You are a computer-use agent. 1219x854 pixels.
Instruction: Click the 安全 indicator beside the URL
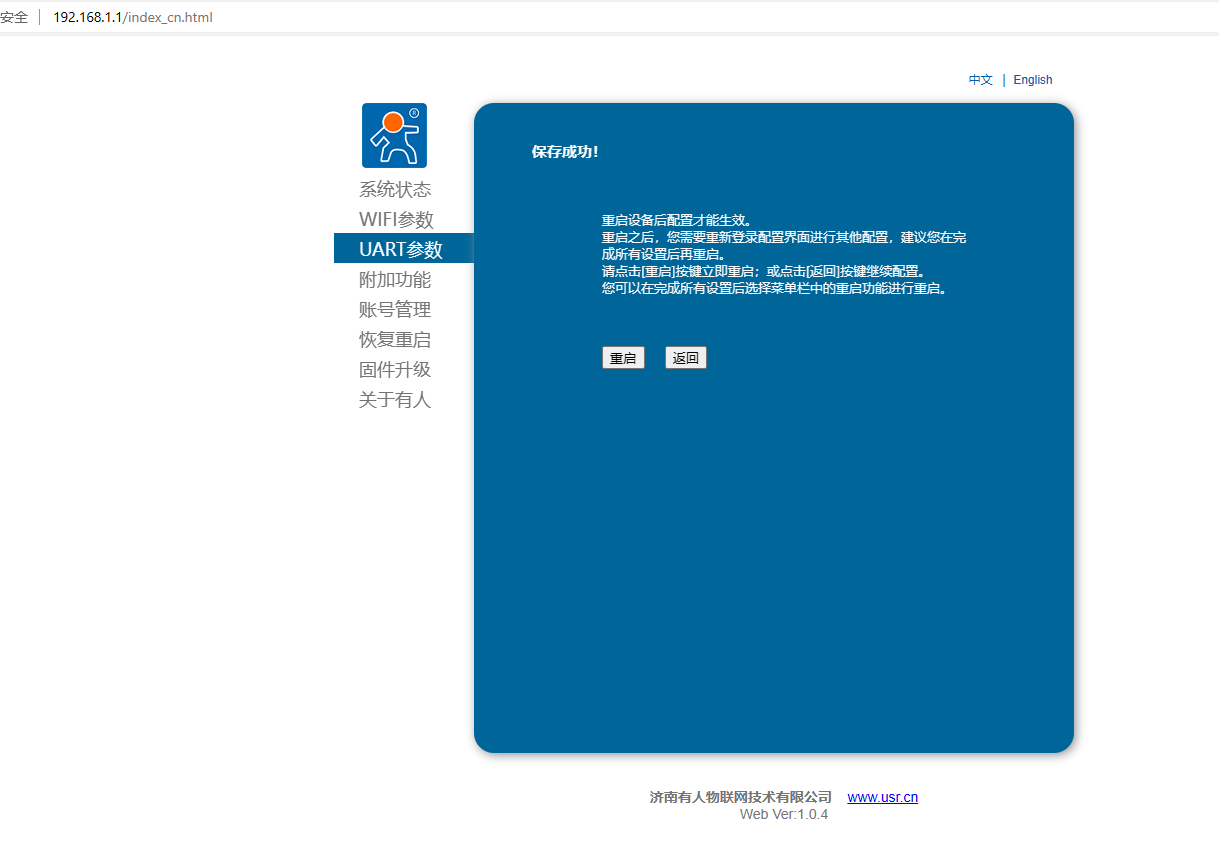14,17
